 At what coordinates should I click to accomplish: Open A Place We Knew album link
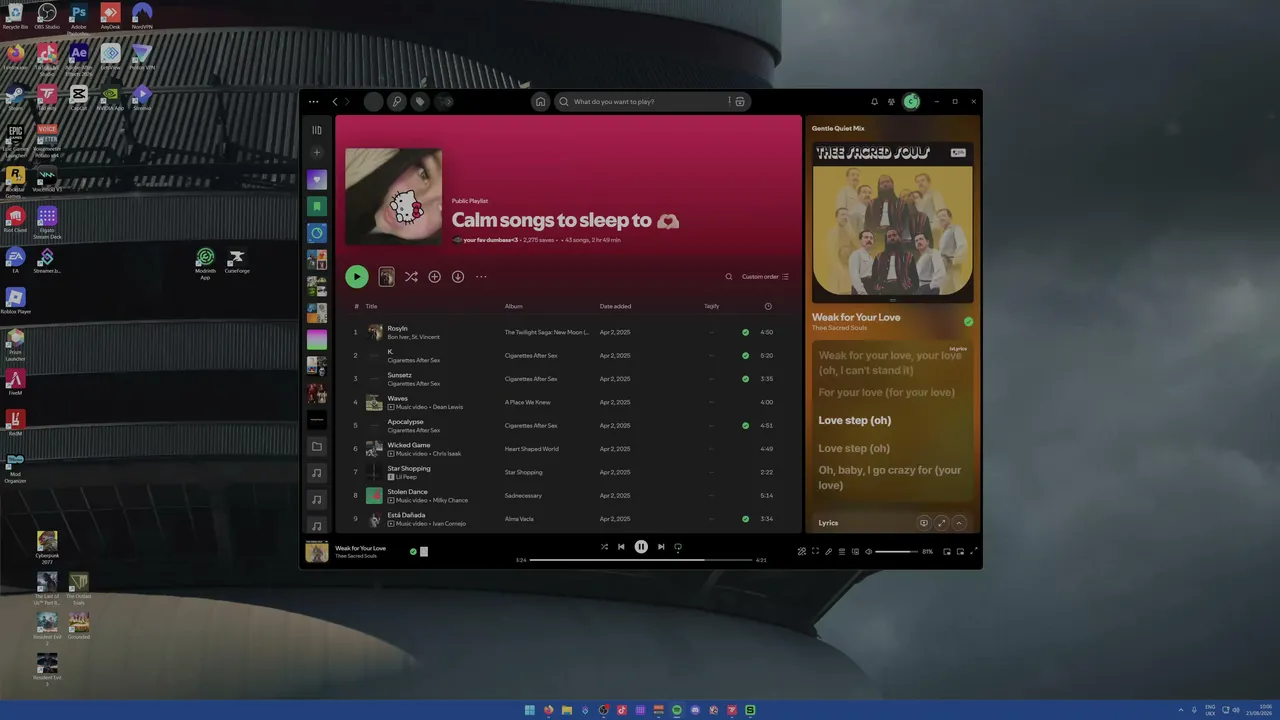[527, 402]
